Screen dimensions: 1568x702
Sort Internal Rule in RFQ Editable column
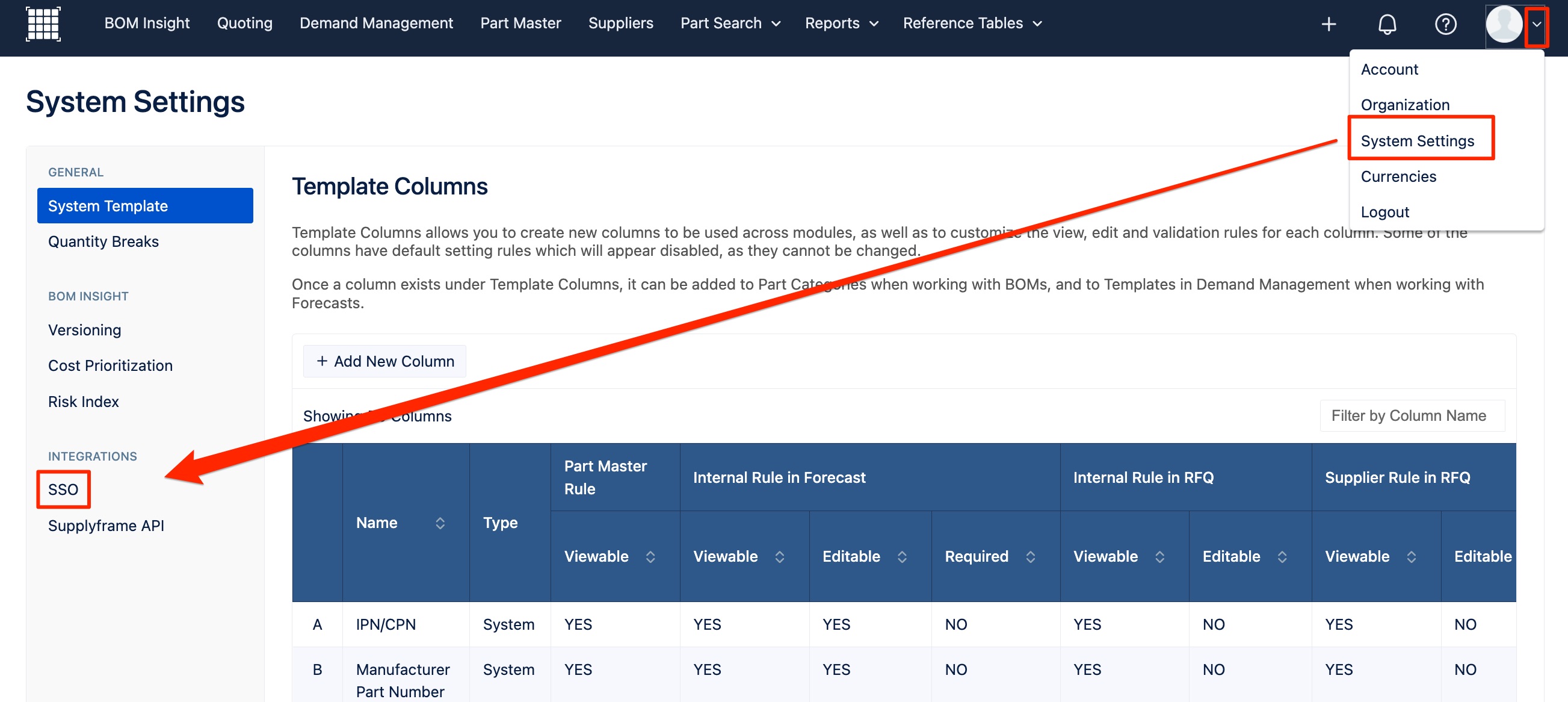coord(1283,556)
